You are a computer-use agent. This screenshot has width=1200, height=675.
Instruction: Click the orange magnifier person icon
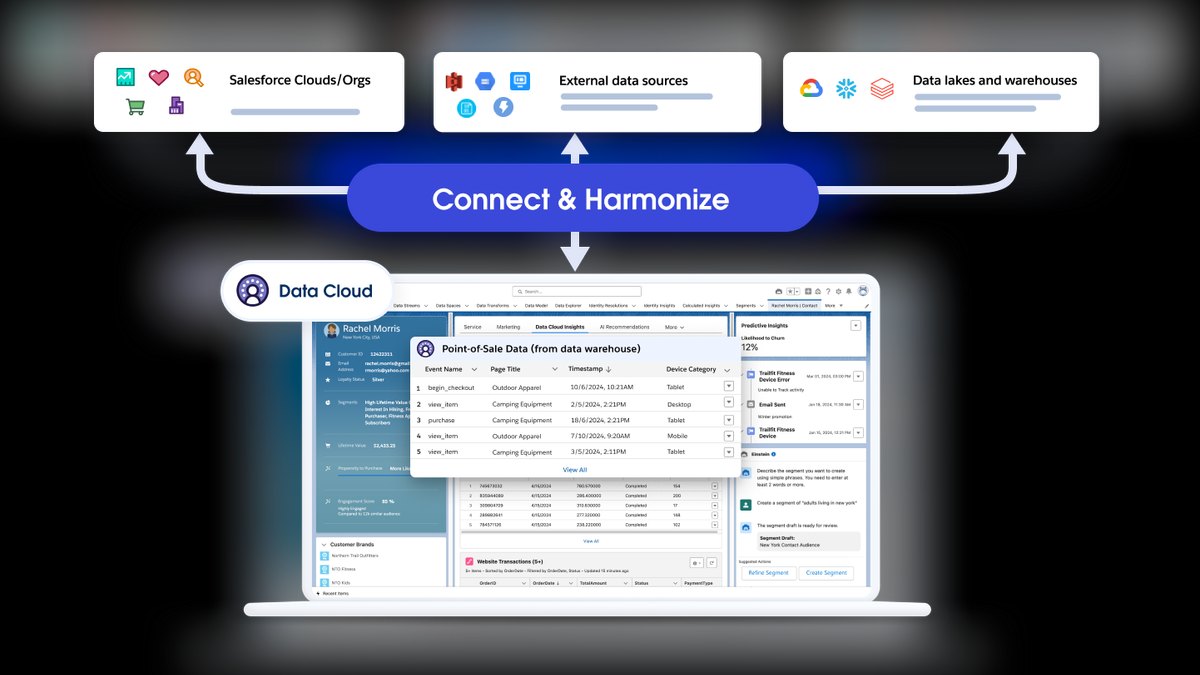[193, 77]
